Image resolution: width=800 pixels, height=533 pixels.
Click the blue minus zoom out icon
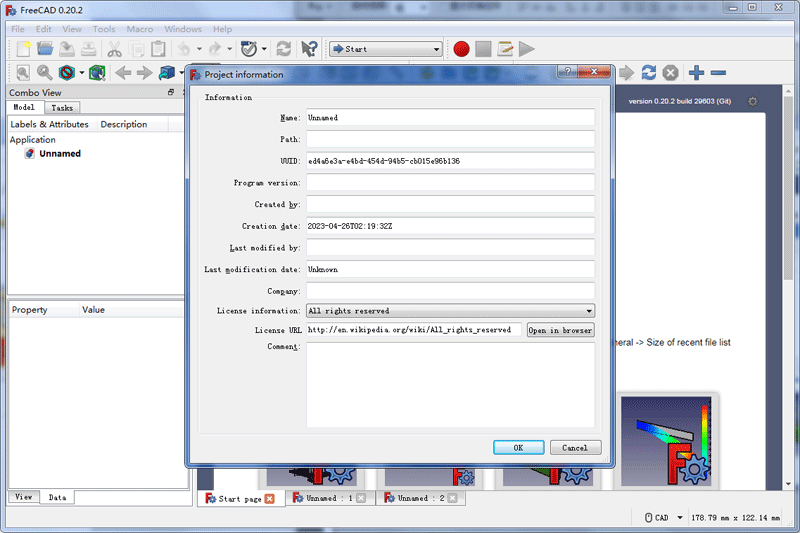pyautogui.click(x=718, y=73)
